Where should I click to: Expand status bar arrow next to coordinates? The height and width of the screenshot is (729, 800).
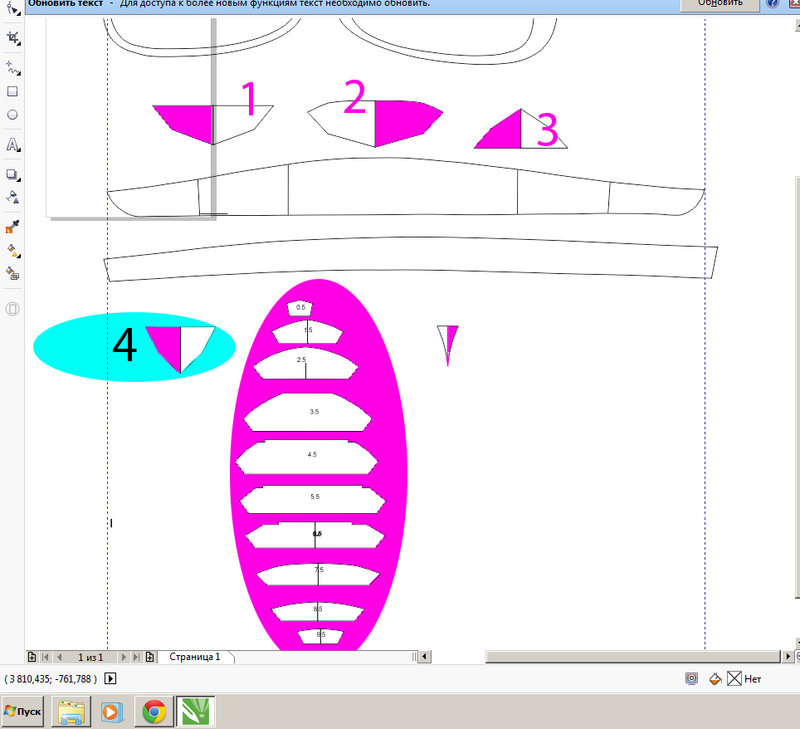110,678
